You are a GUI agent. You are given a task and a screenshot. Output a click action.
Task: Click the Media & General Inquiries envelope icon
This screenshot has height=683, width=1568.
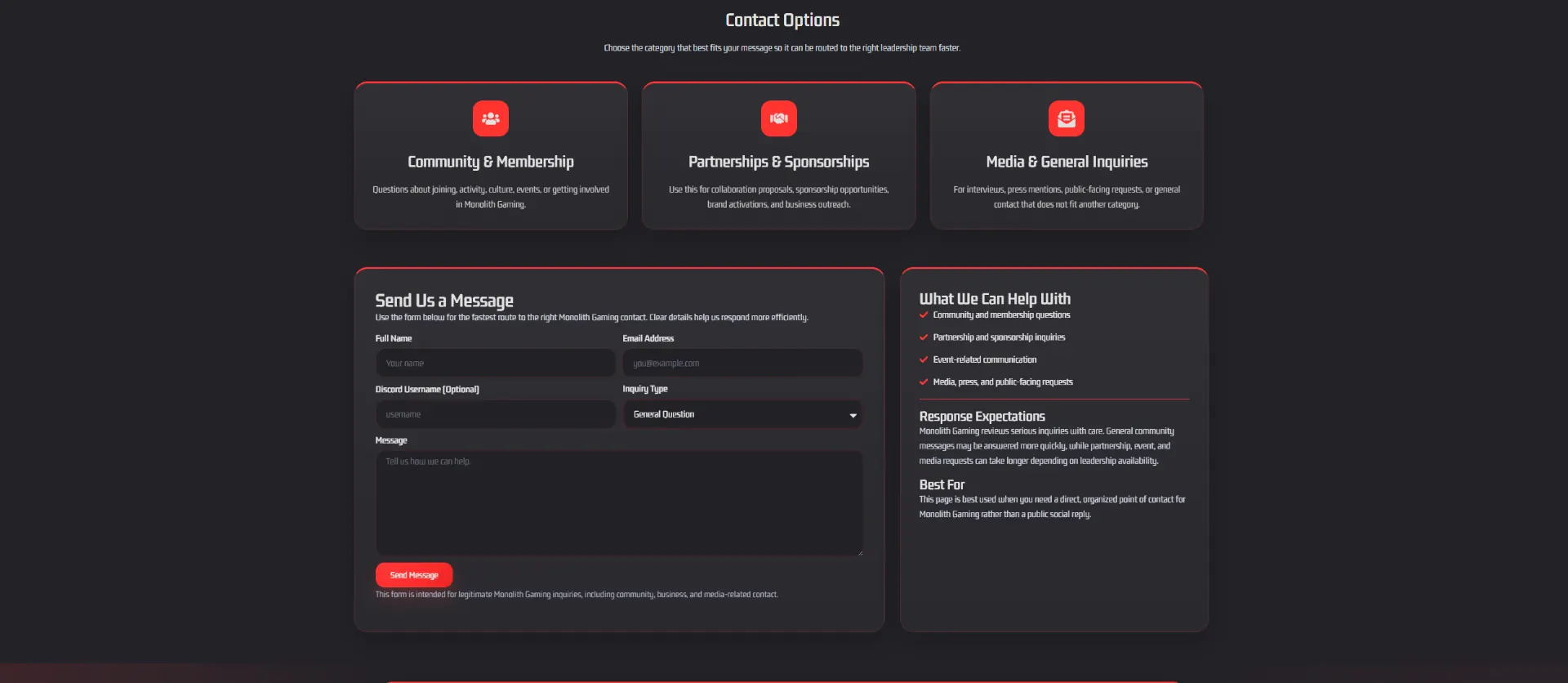pyautogui.click(x=1066, y=118)
